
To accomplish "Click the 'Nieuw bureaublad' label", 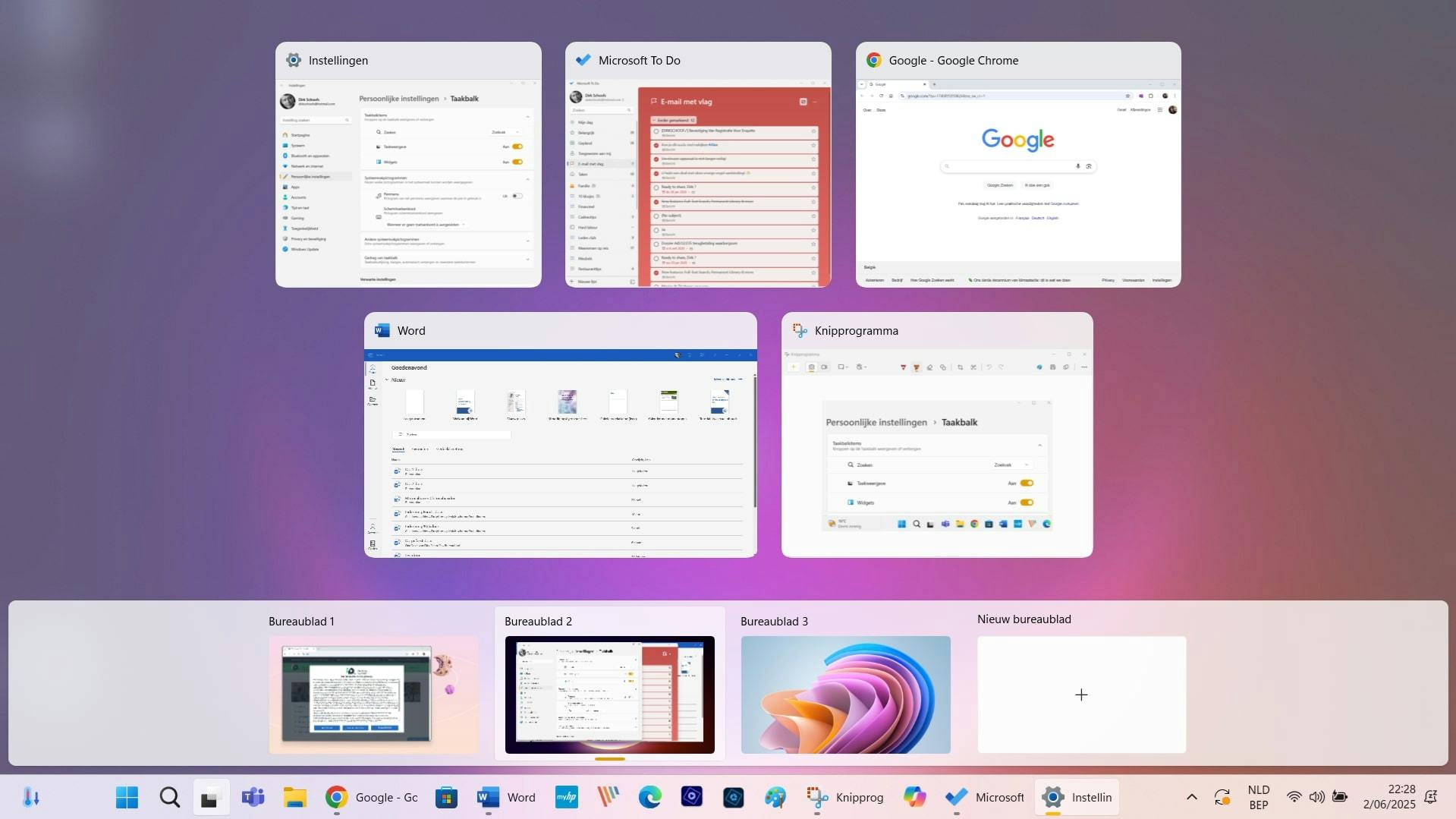I will (1024, 619).
